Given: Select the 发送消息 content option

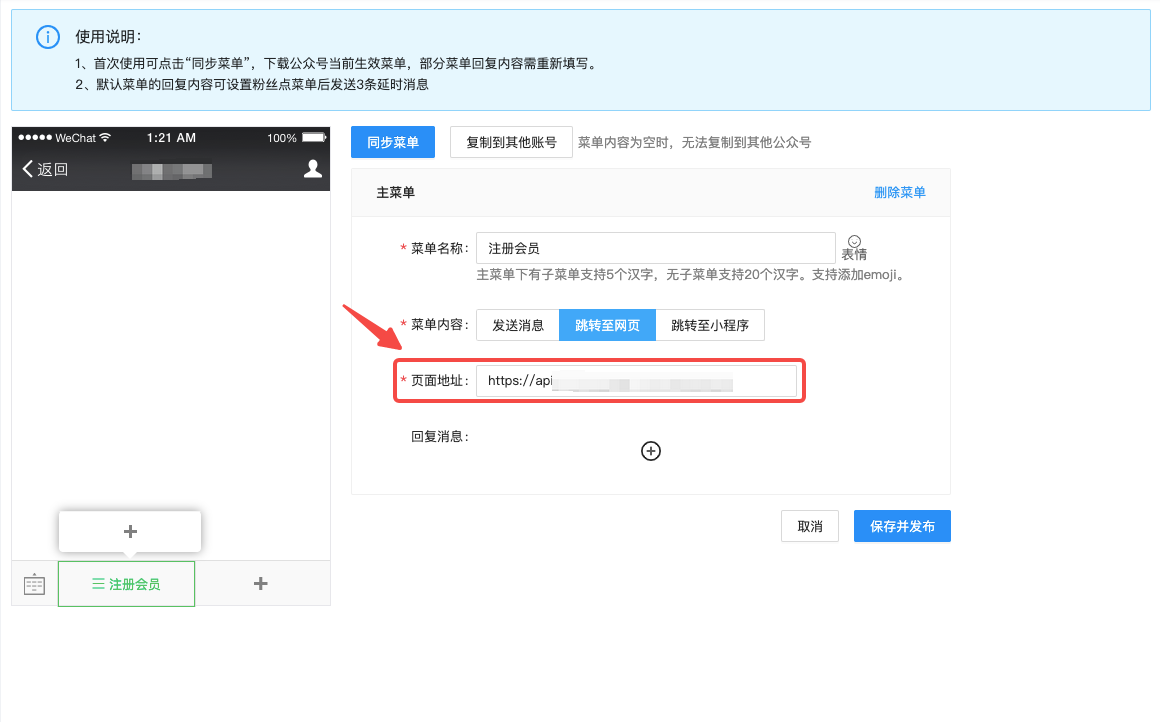Looking at the screenshot, I should pyautogui.click(x=518, y=325).
